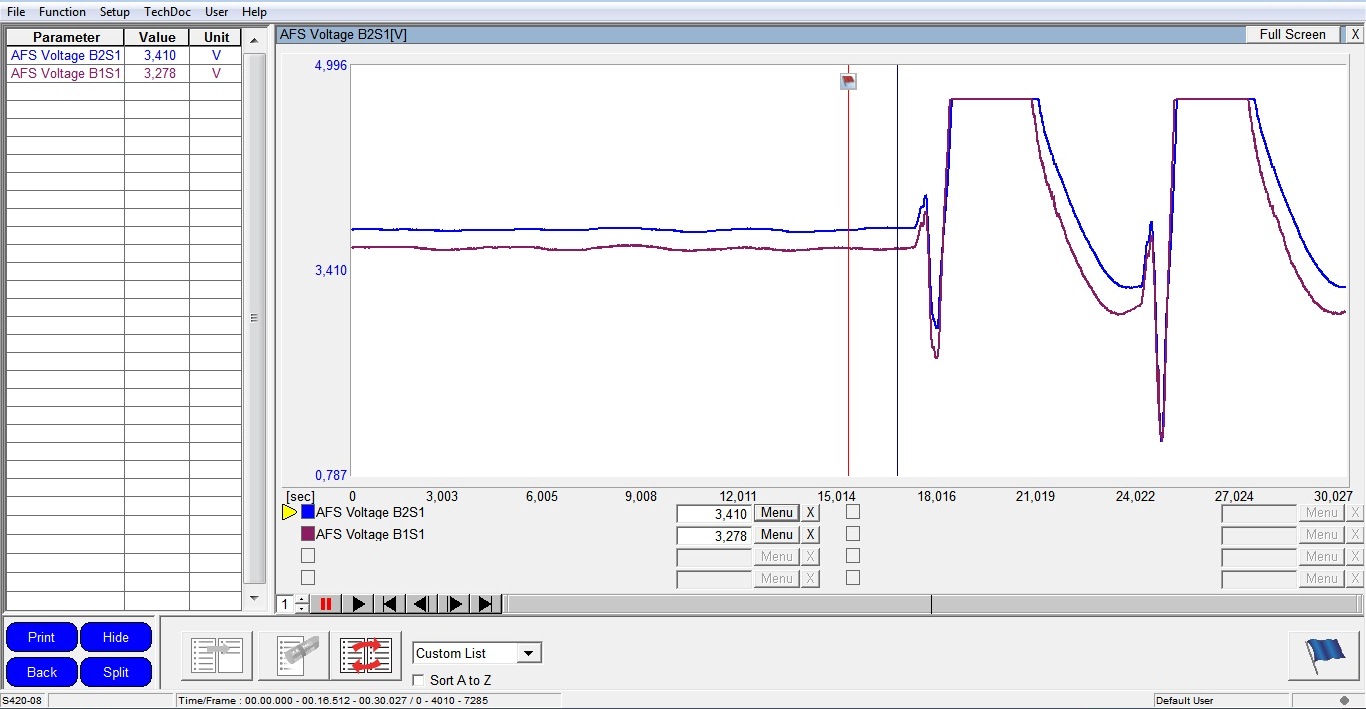Tick the checkbox right of B2S1 row
1366x709 pixels.
point(853,512)
